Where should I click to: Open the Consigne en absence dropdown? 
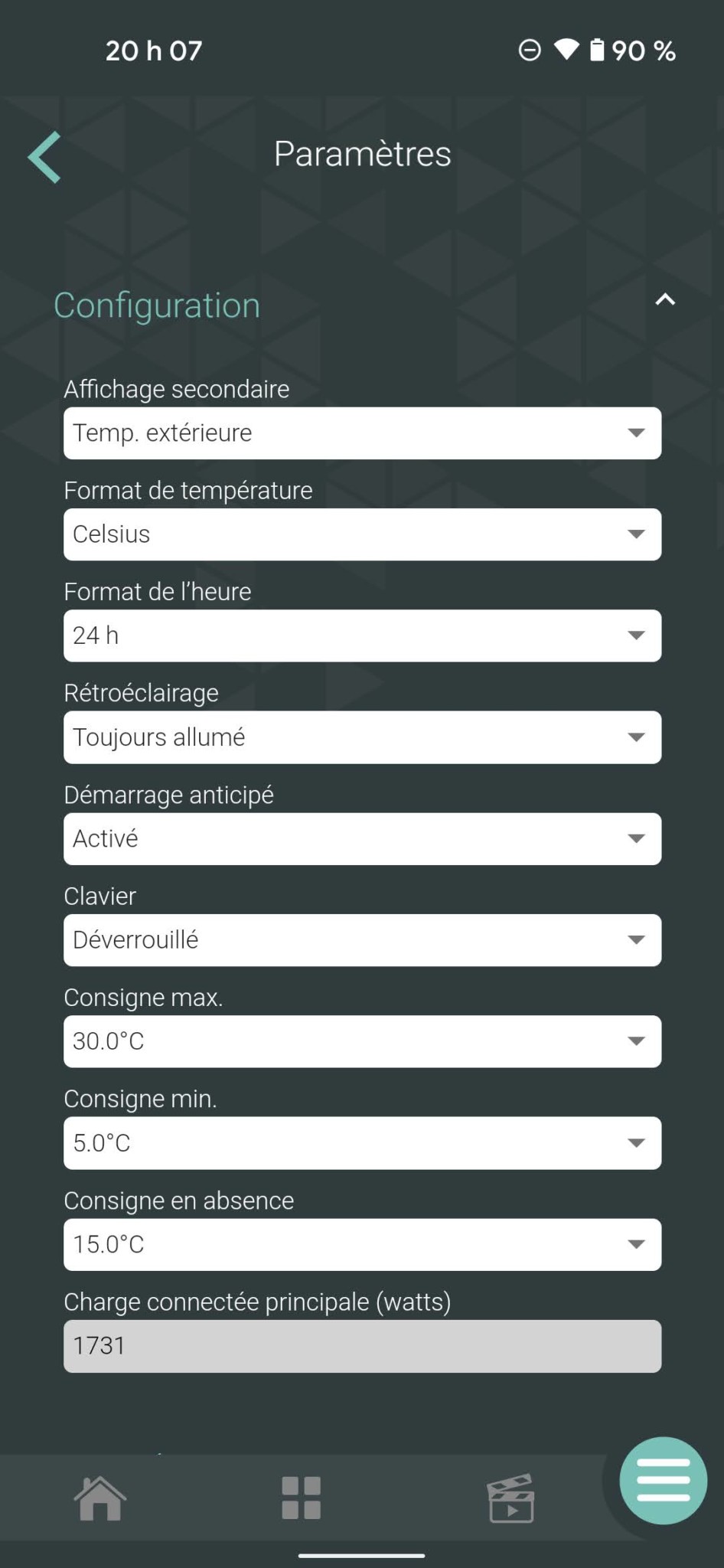coord(362,1244)
